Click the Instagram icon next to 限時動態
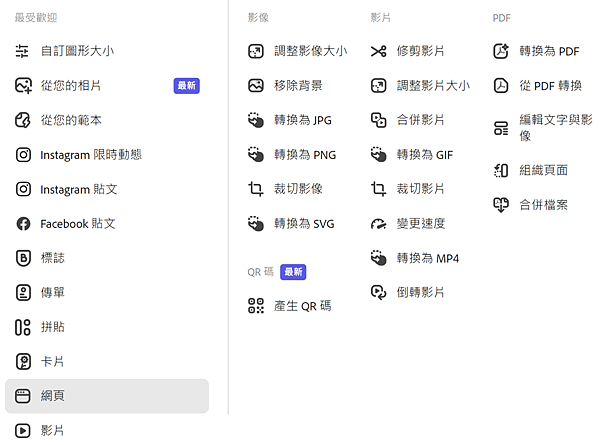 coord(23,155)
